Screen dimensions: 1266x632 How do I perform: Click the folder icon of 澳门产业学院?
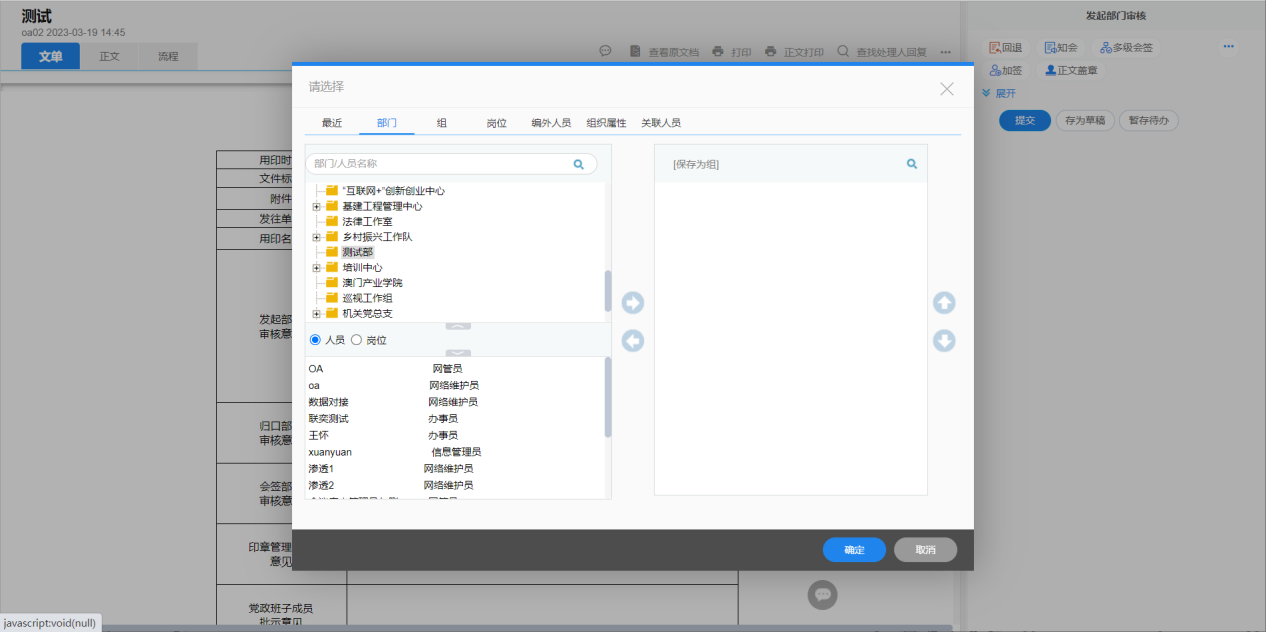coord(332,283)
